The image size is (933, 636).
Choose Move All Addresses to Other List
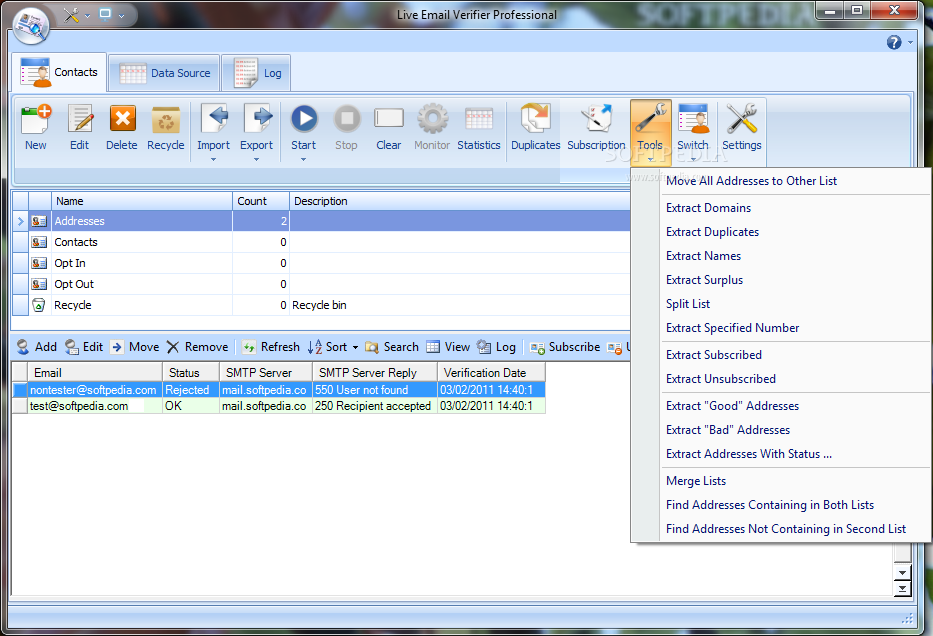pyautogui.click(x=751, y=181)
